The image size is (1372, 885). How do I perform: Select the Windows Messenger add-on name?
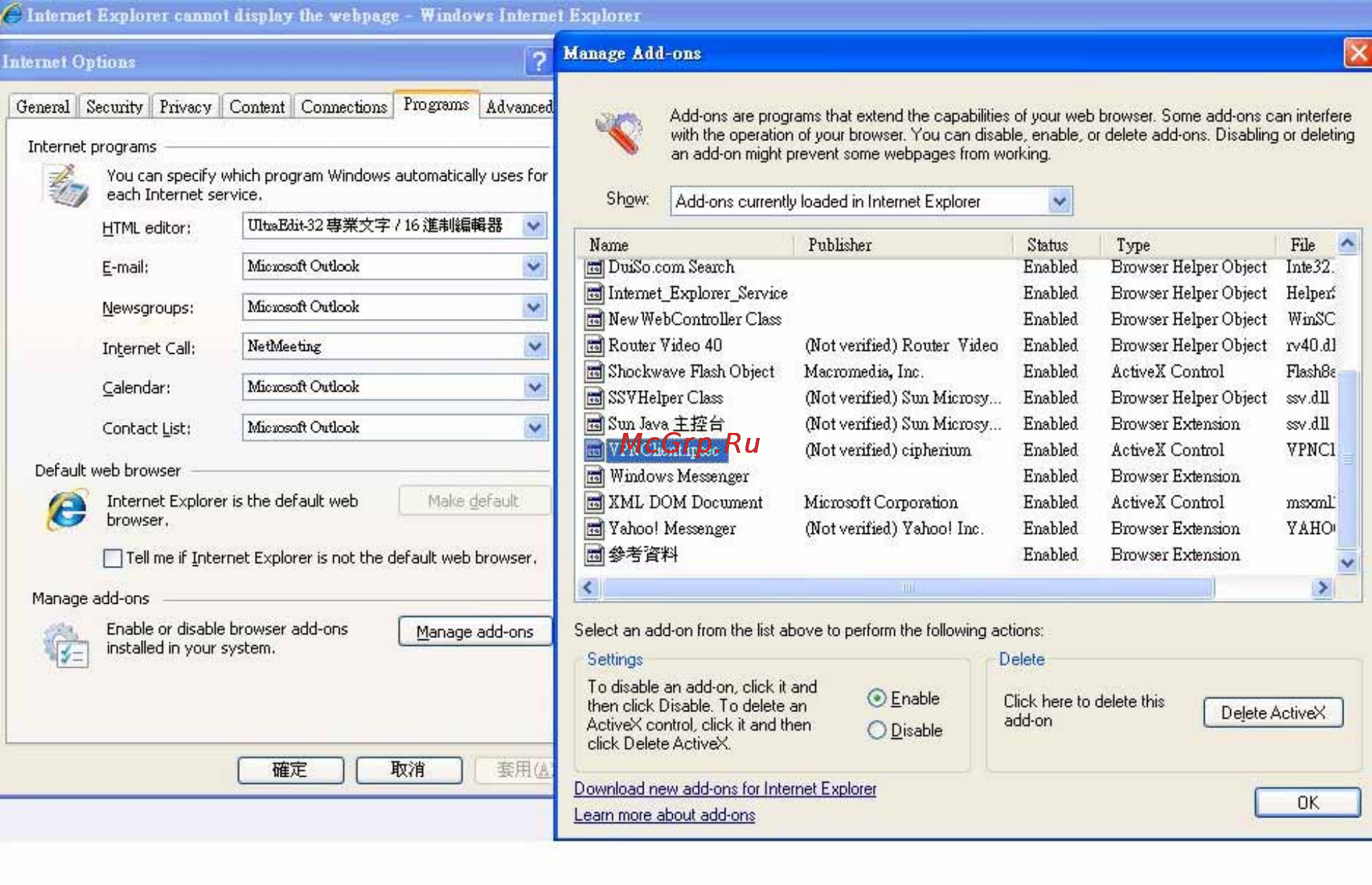pyautogui.click(x=679, y=476)
